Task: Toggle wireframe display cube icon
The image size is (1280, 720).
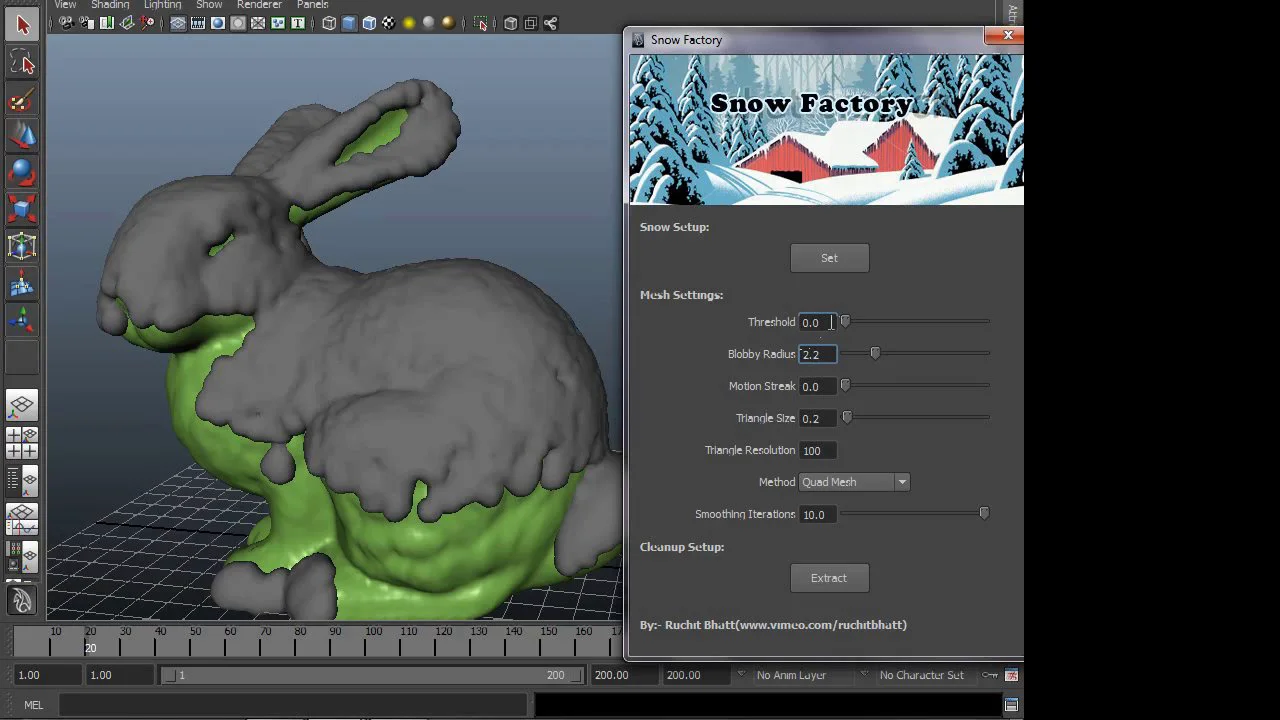Action: click(x=329, y=23)
